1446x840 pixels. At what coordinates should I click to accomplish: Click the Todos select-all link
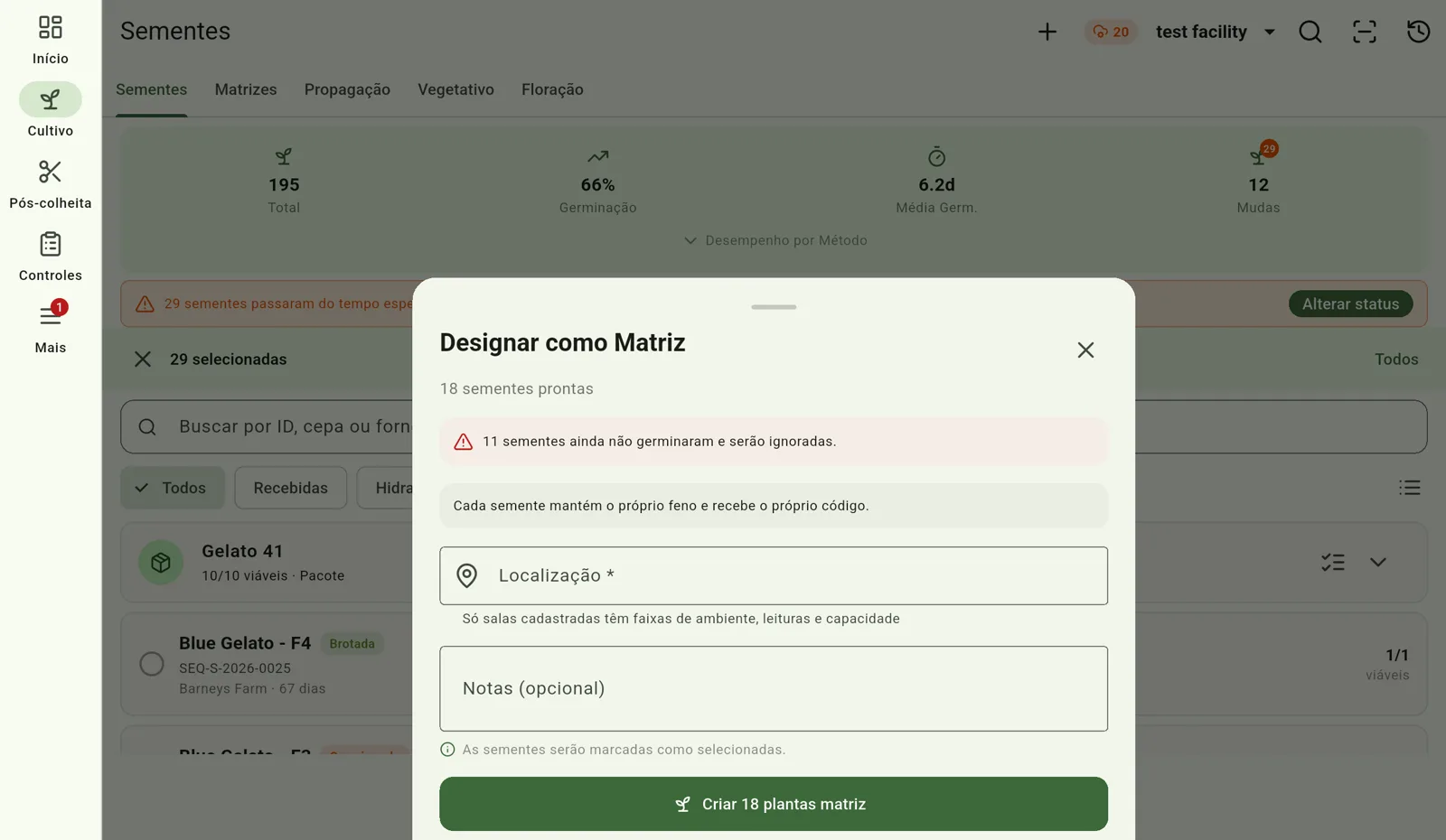click(1396, 359)
